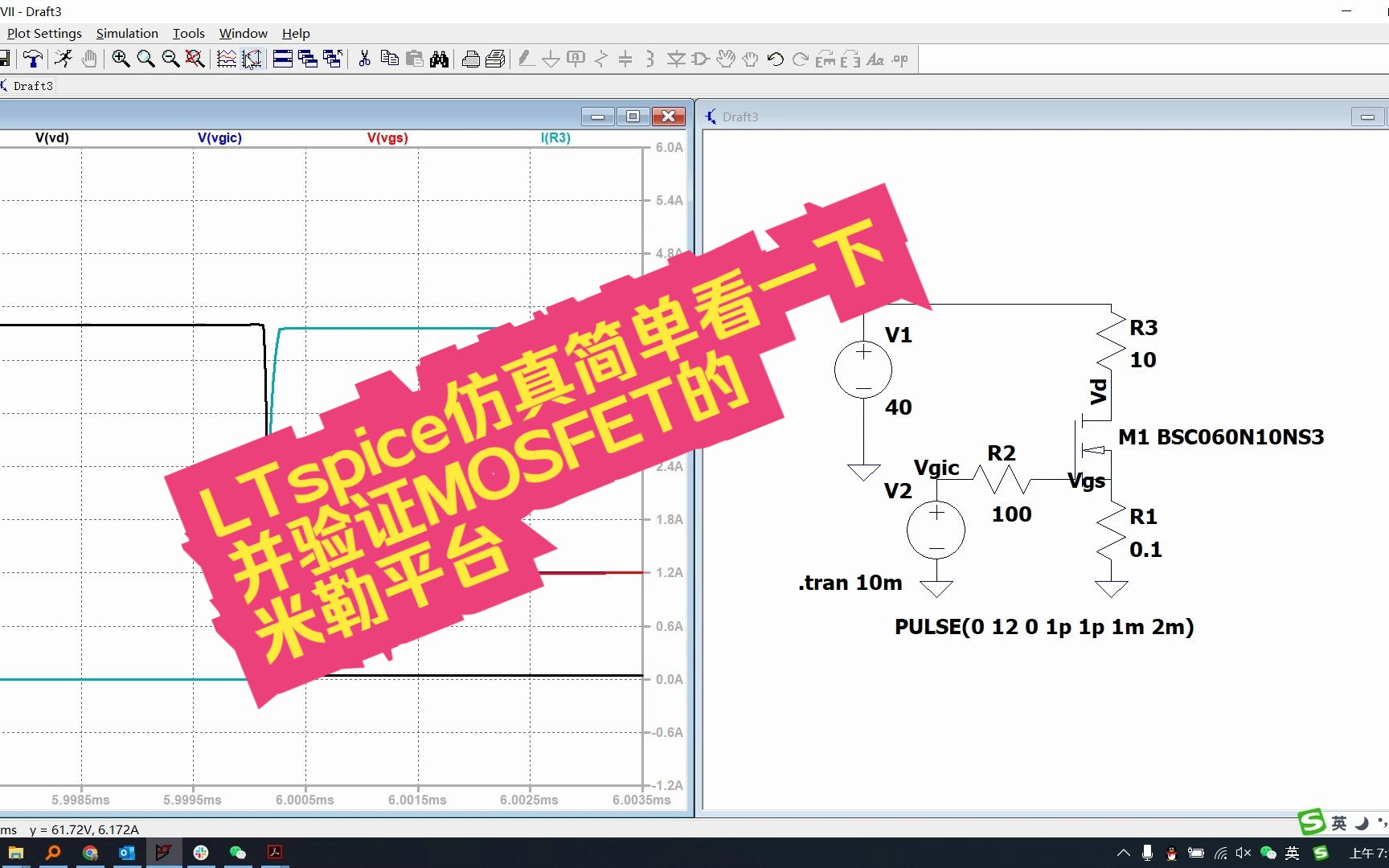Click the V2 voltage source symbol
1389x868 pixels.
(936, 530)
